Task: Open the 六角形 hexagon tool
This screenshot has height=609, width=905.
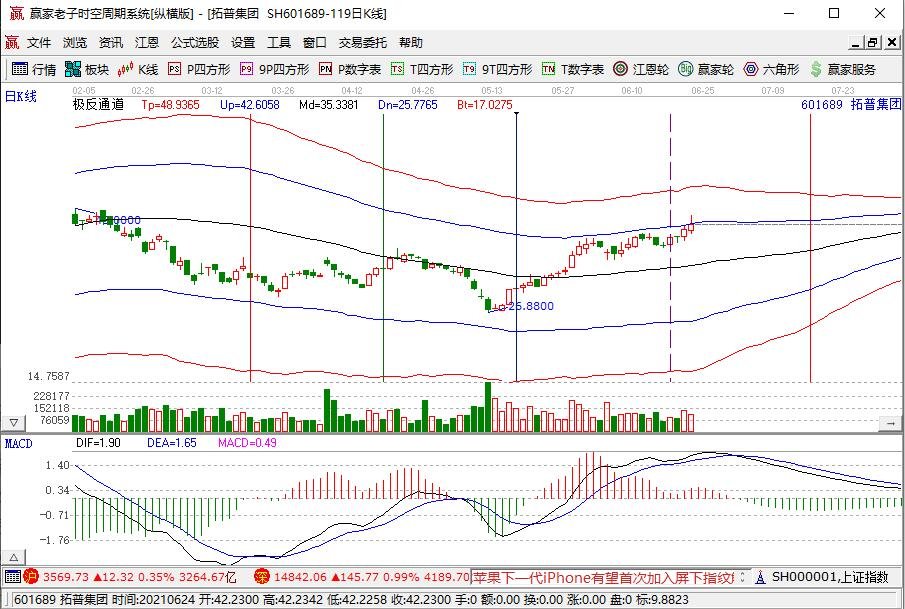Action: point(771,69)
